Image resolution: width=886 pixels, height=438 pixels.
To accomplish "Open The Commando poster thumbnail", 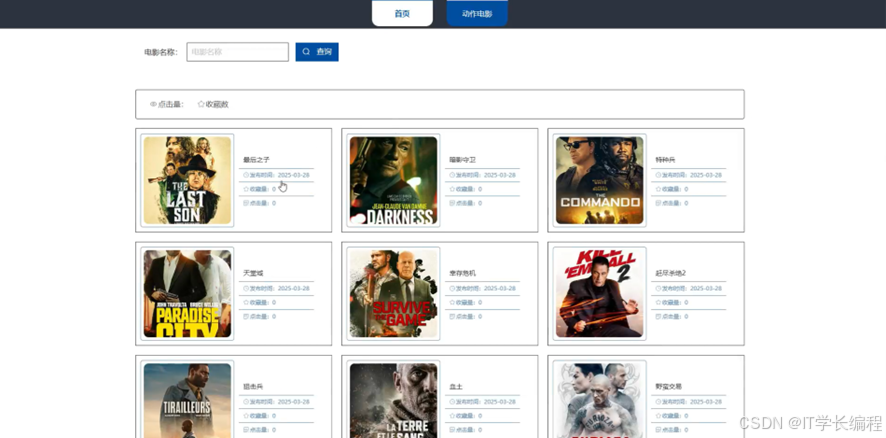I will [x=600, y=180].
